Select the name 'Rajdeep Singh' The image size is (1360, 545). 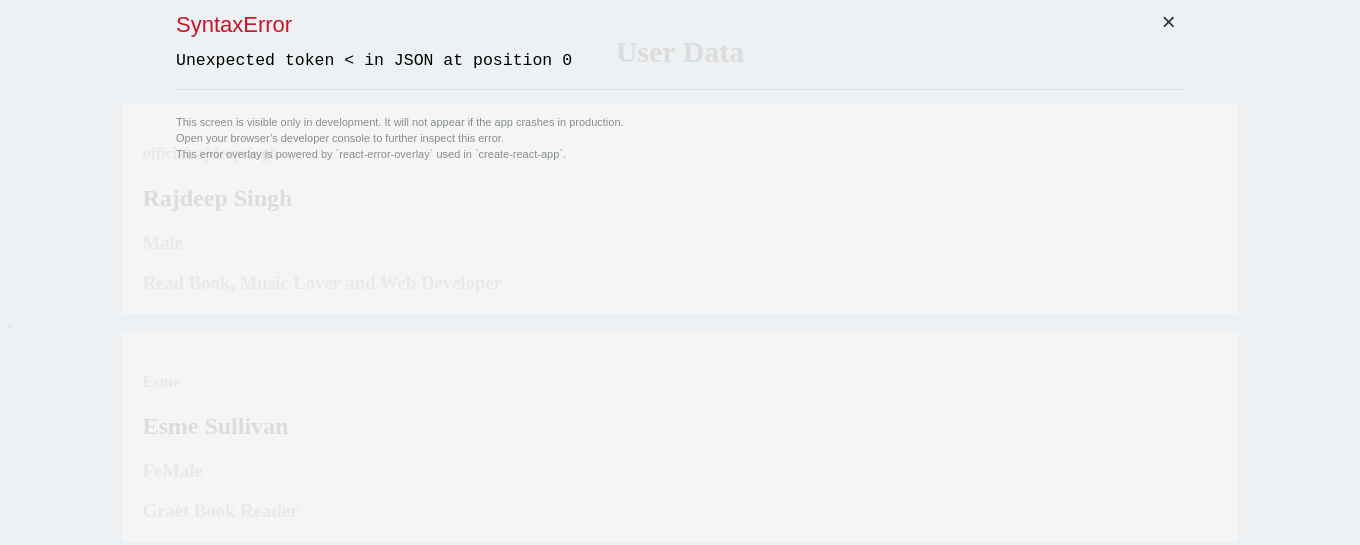[217, 198]
